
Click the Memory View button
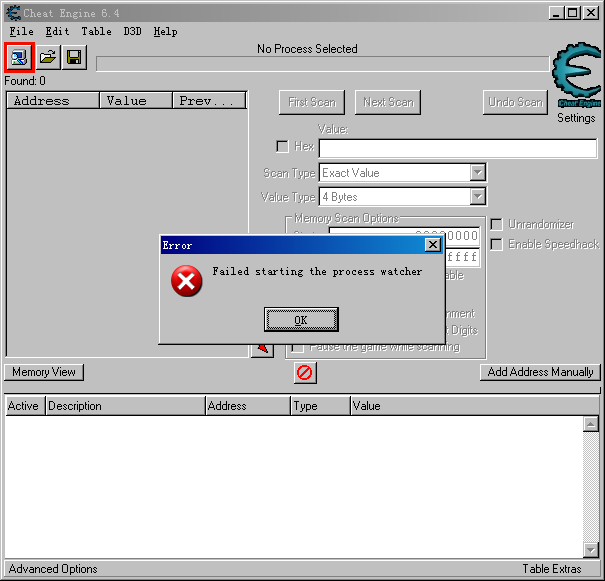44,372
